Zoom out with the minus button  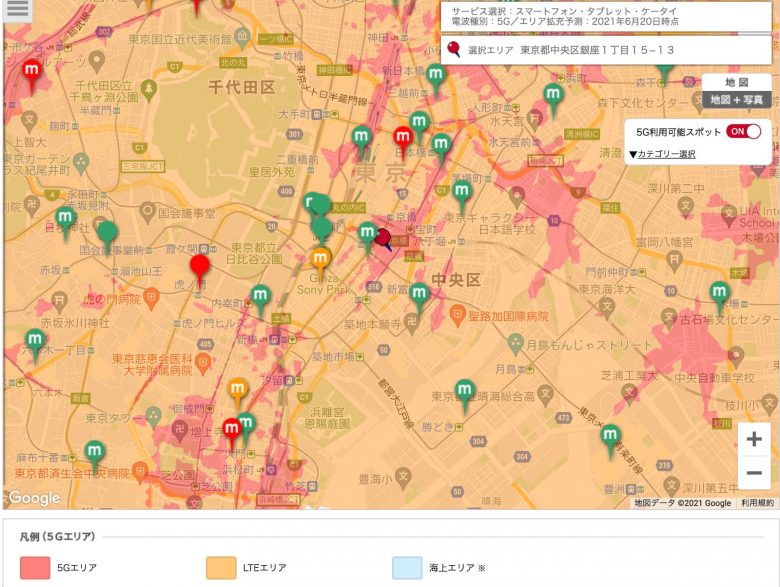[754, 473]
